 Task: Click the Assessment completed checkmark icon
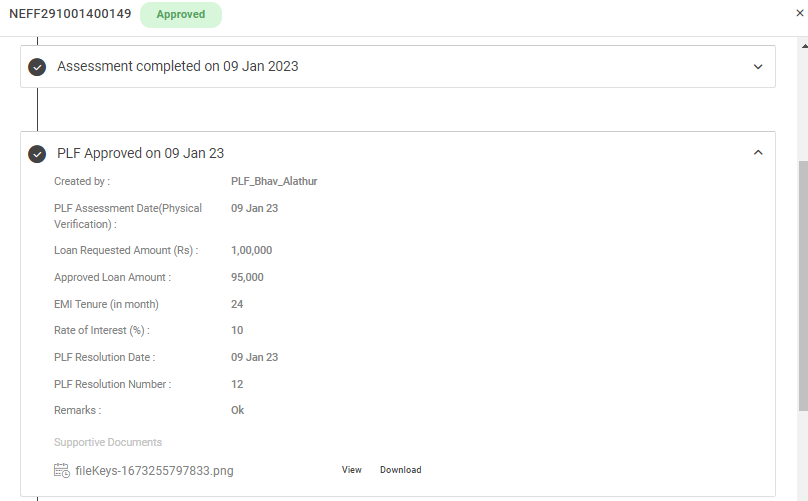tap(37, 67)
